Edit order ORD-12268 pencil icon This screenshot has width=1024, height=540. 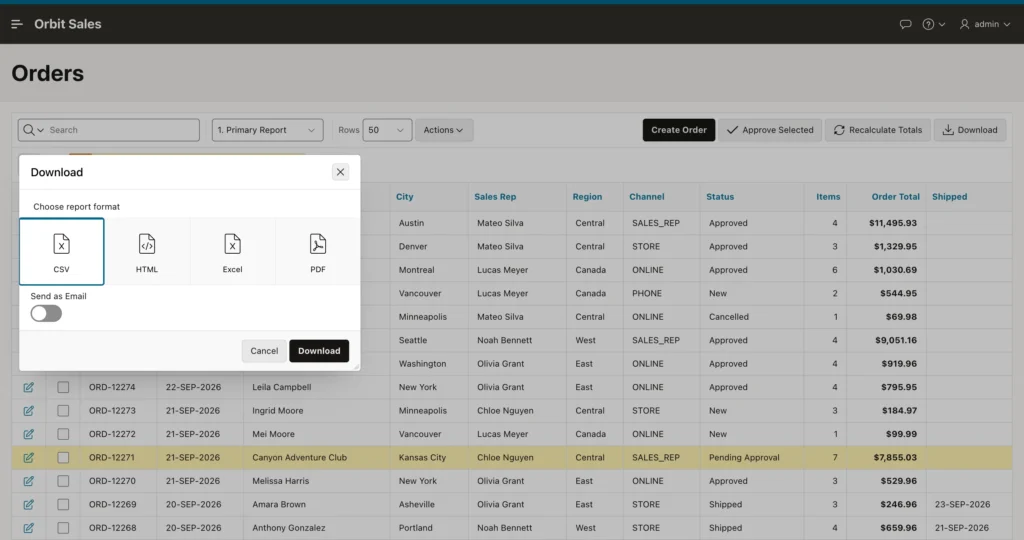29,528
